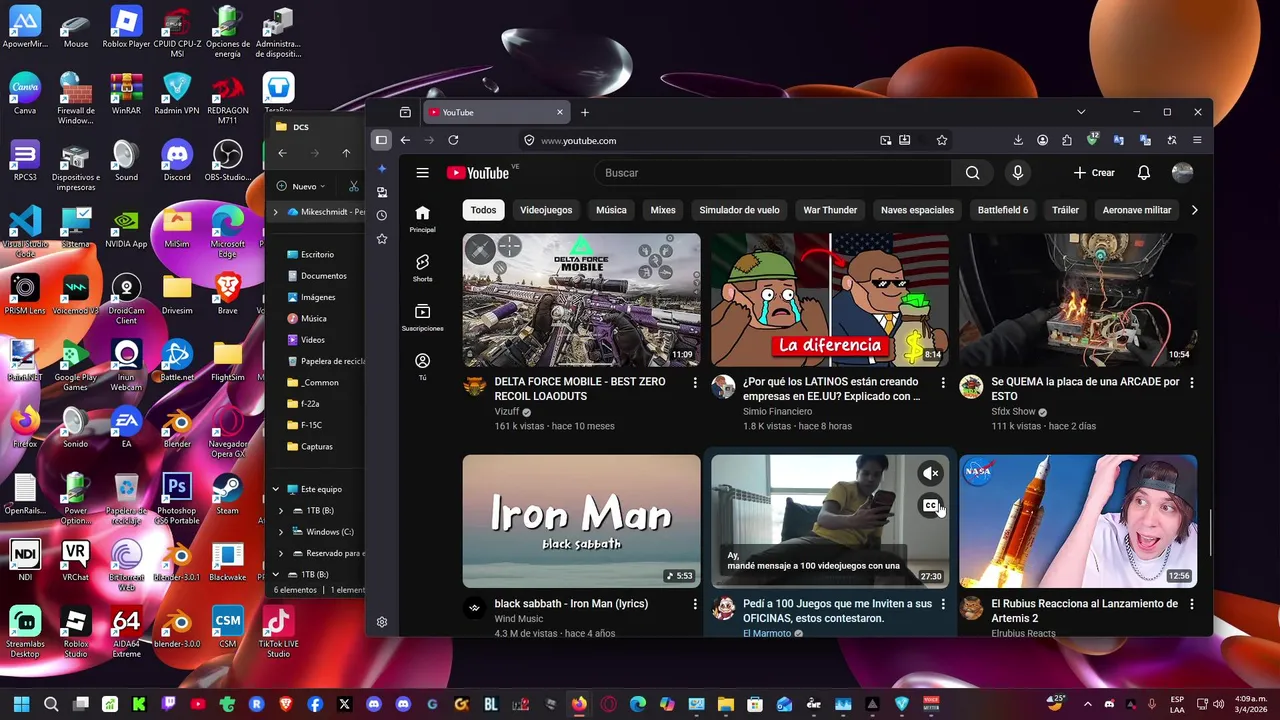Open the Tú section in sidebar

(x=422, y=366)
